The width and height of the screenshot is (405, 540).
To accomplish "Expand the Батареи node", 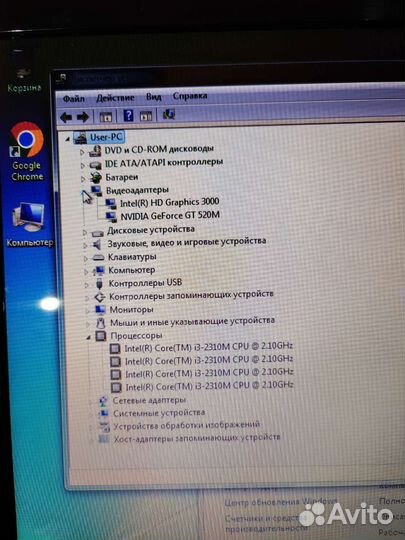I will click(83, 179).
